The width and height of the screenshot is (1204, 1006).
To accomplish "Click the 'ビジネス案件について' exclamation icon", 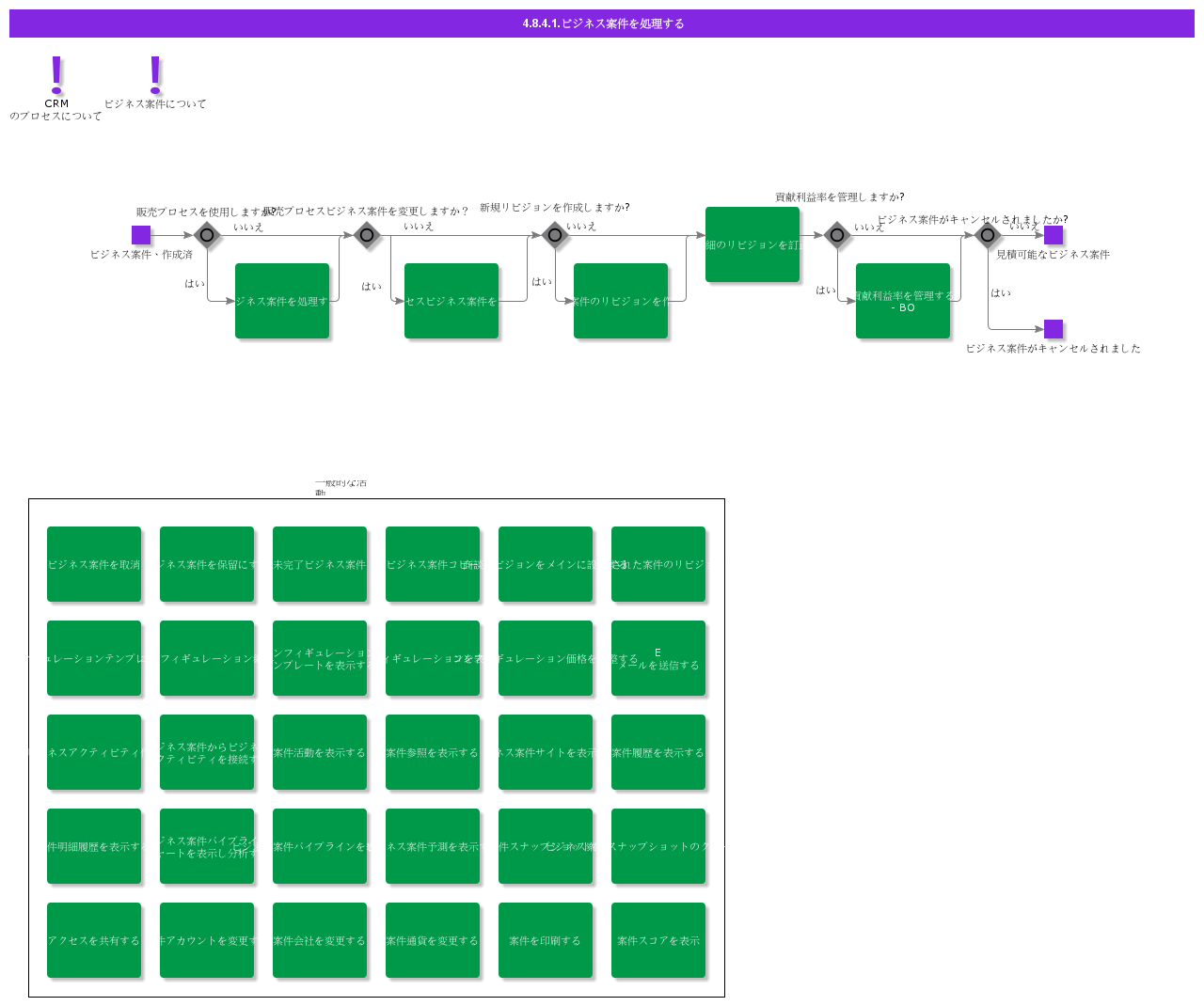I will point(155,74).
